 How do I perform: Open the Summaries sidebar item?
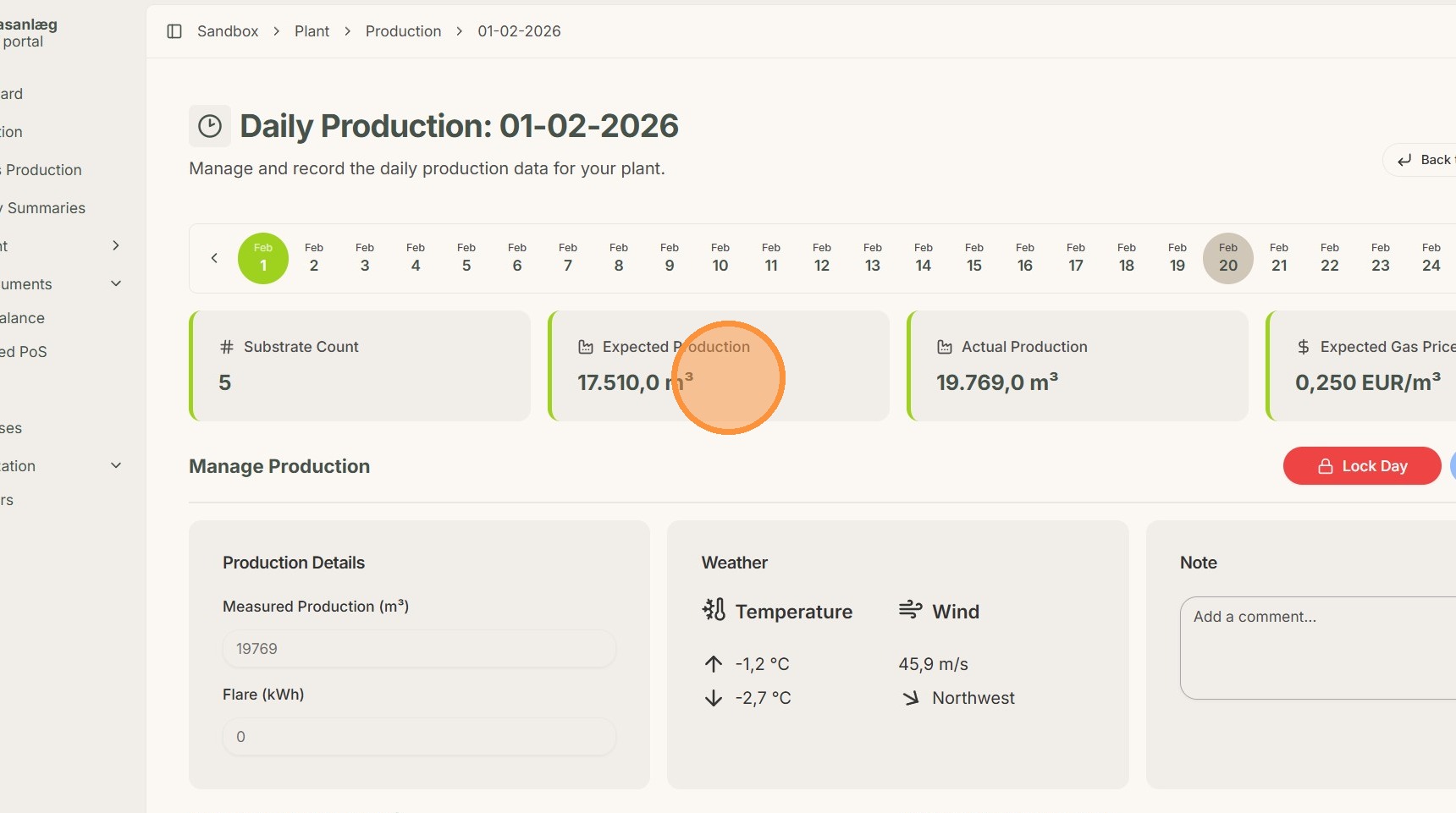coord(47,208)
